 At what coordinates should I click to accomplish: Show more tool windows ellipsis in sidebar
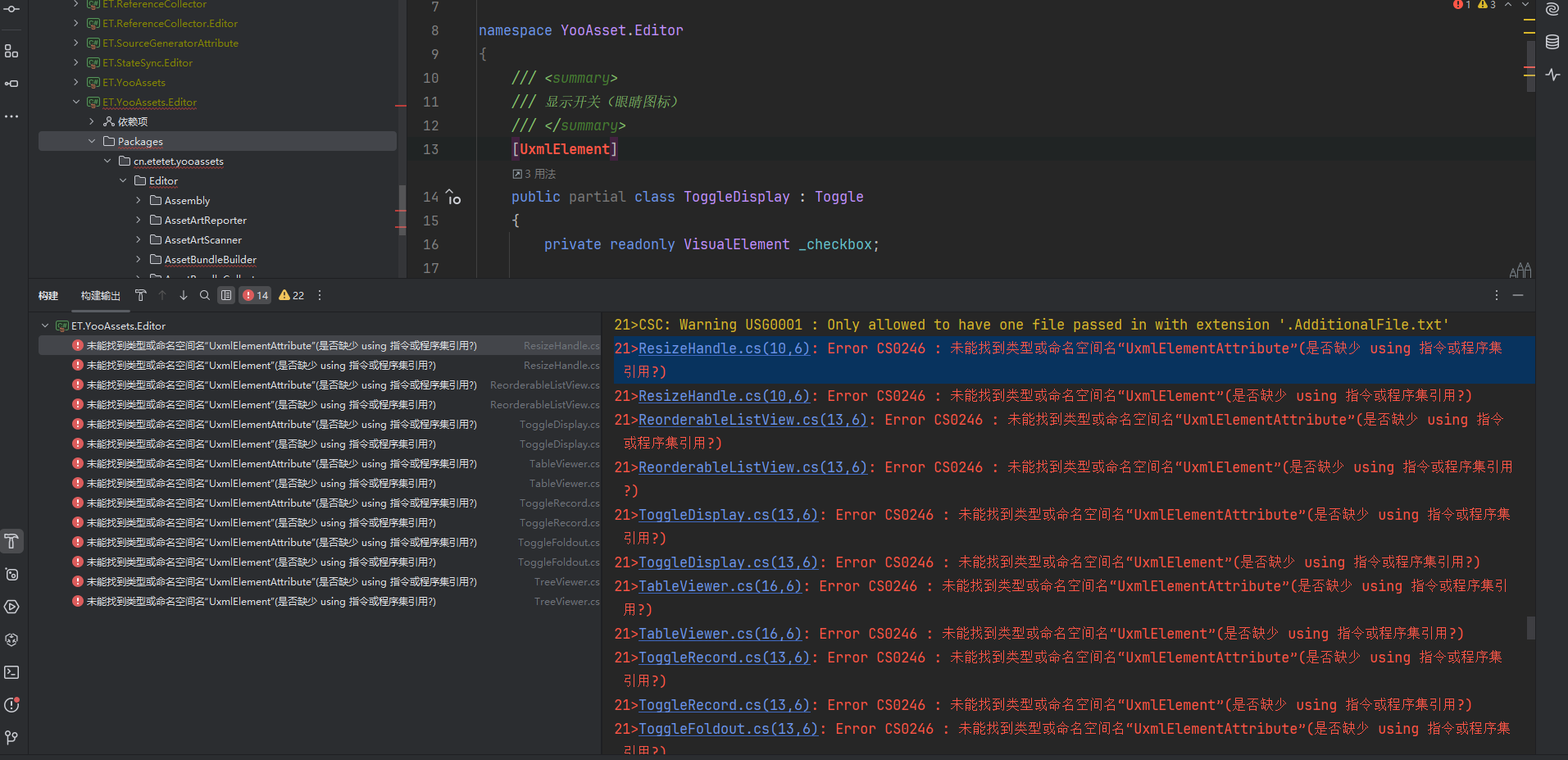[x=11, y=116]
